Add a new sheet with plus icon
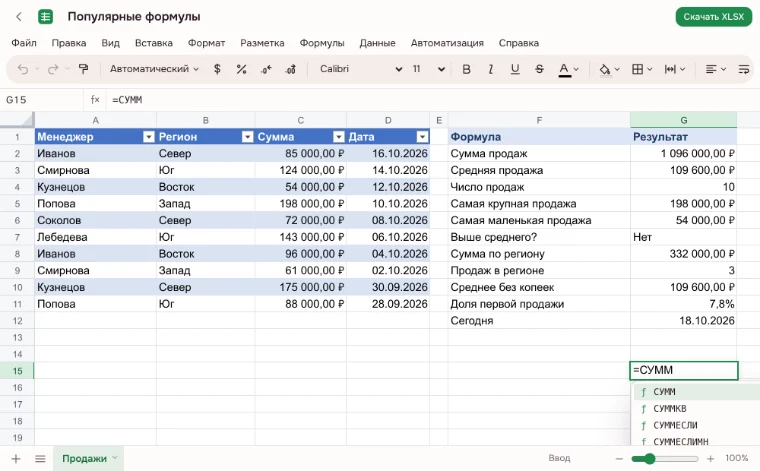 click(16, 458)
